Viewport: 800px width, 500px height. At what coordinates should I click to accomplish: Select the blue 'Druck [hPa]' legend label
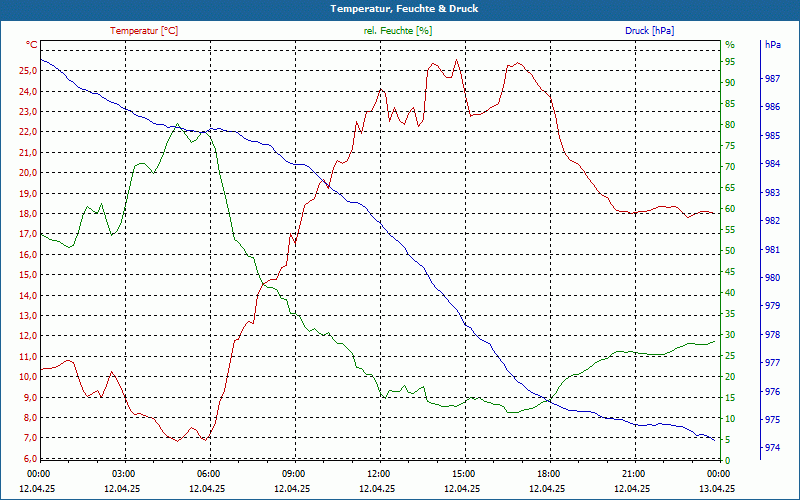(649, 31)
